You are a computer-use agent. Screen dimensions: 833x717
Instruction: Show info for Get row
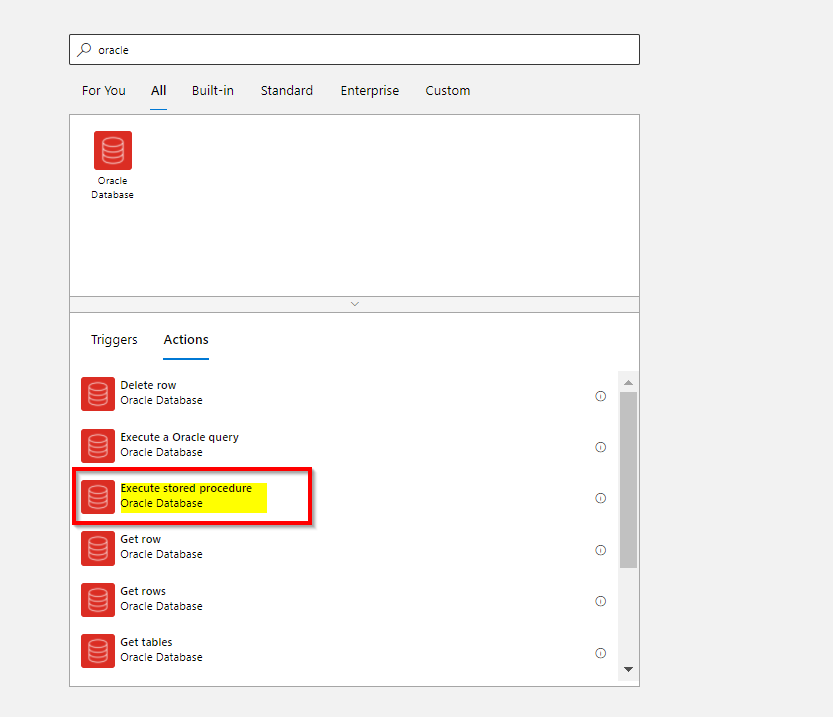click(600, 550)
